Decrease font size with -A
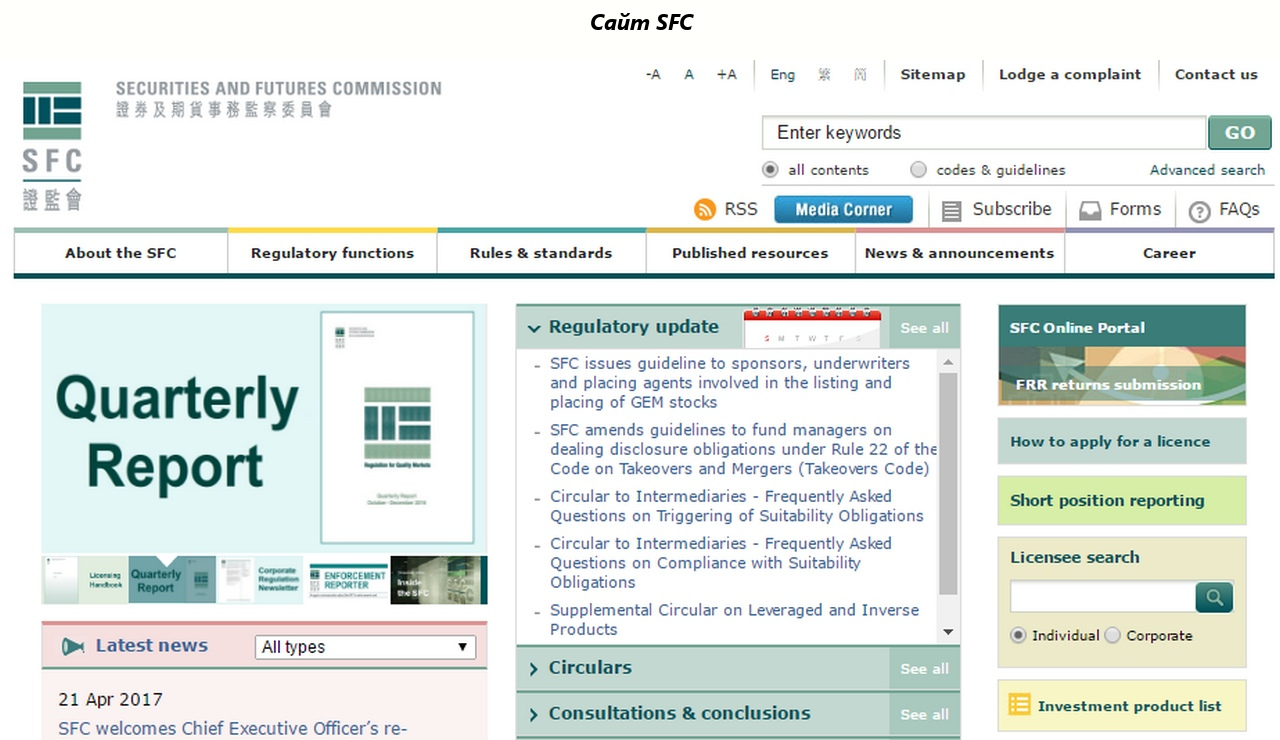Image resolution: width=1280 pixels, height=740 pixels. pos(653,75)
